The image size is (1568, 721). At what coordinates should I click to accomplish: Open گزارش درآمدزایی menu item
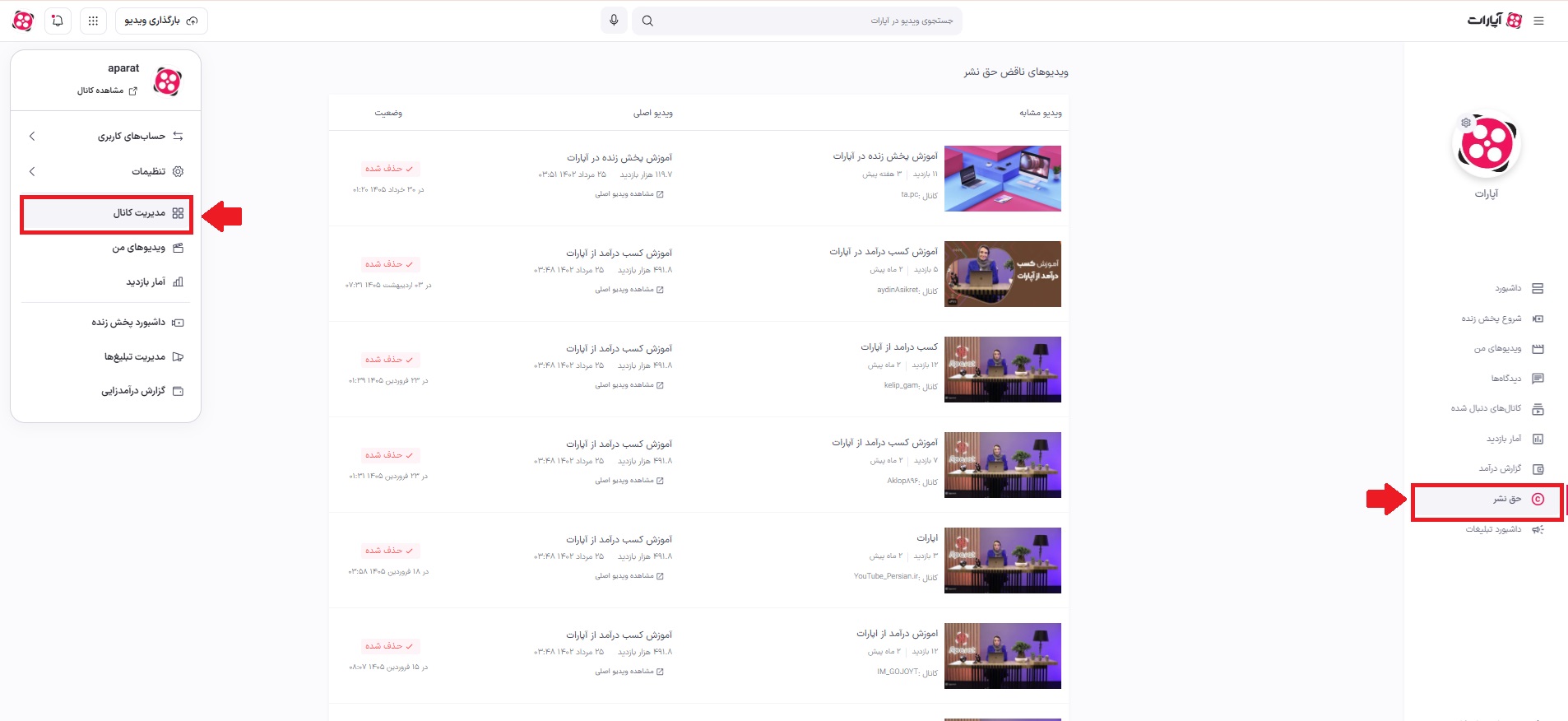tap(106, 391)
